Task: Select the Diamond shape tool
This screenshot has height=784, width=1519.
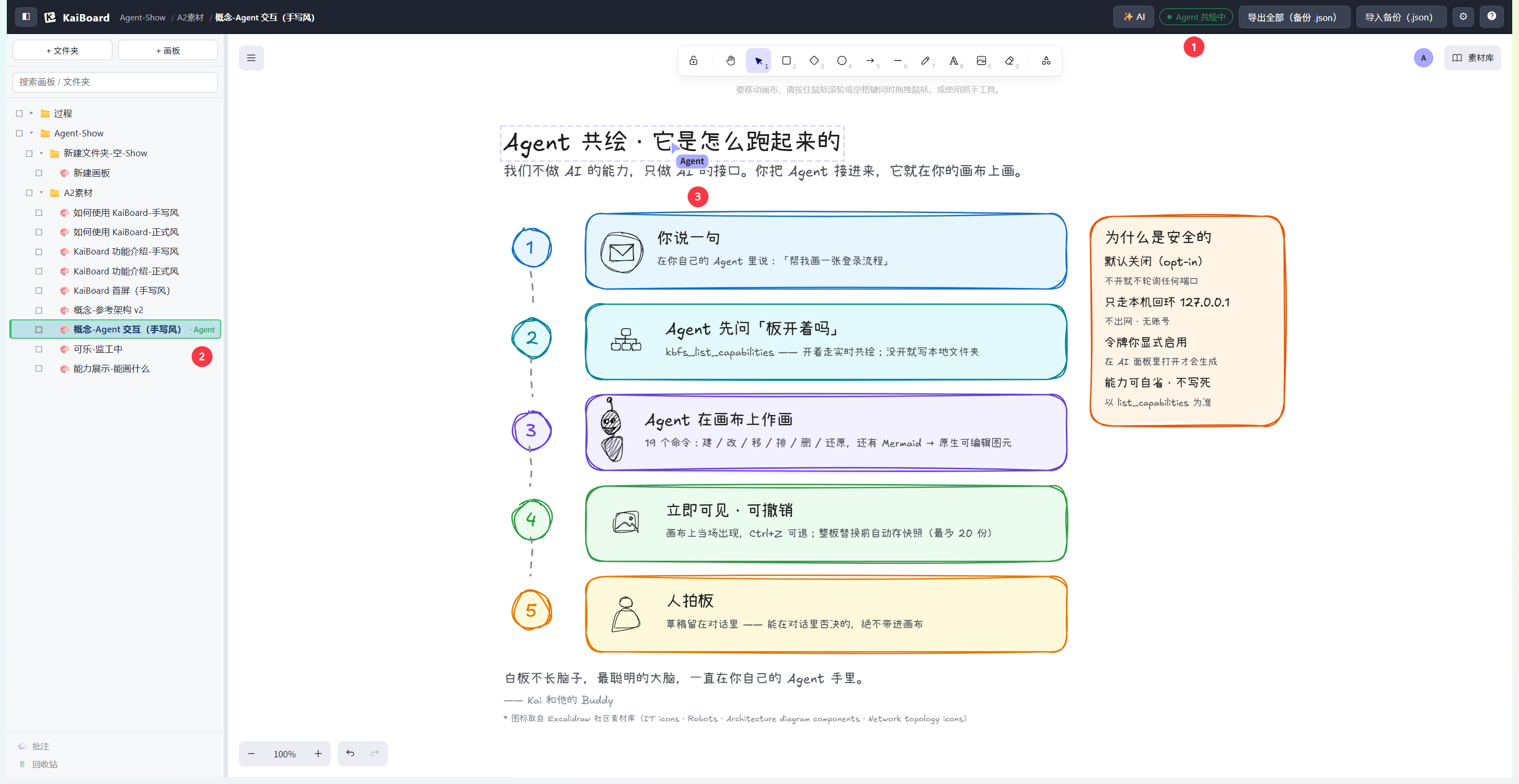Action: point(814,60)
